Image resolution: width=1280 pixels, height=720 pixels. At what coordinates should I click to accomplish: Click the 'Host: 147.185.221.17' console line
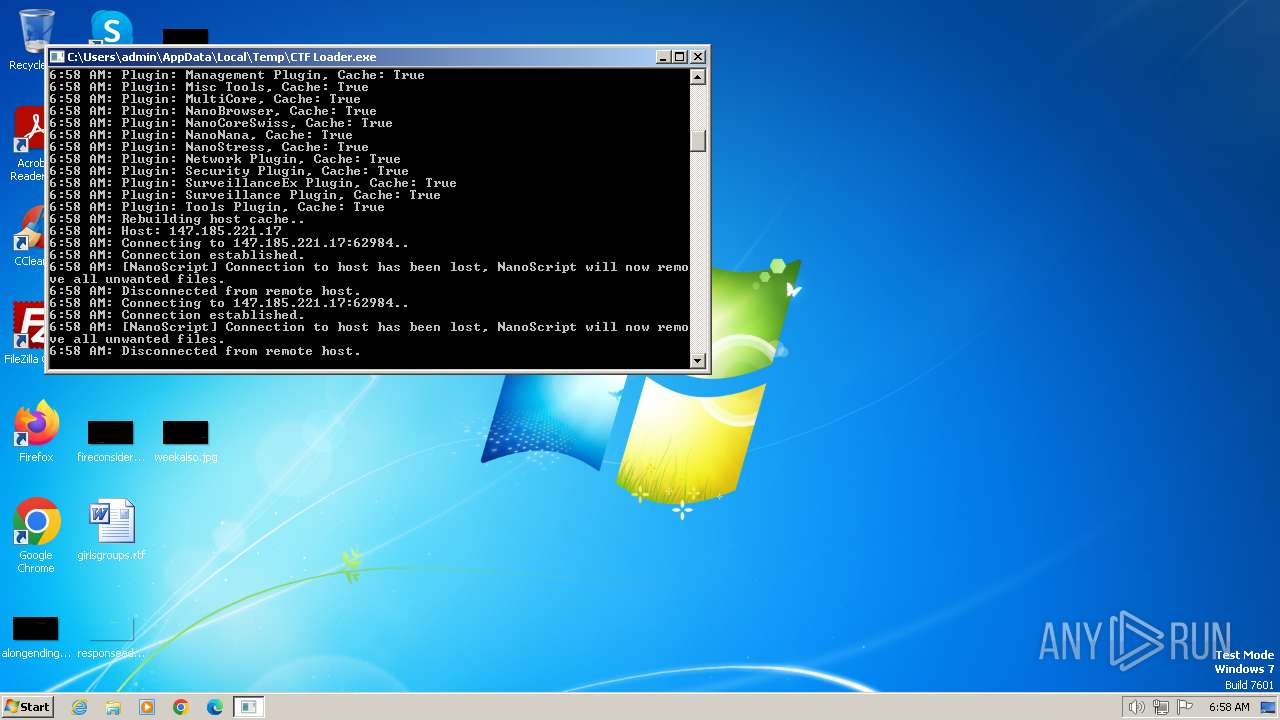(165, 231)
